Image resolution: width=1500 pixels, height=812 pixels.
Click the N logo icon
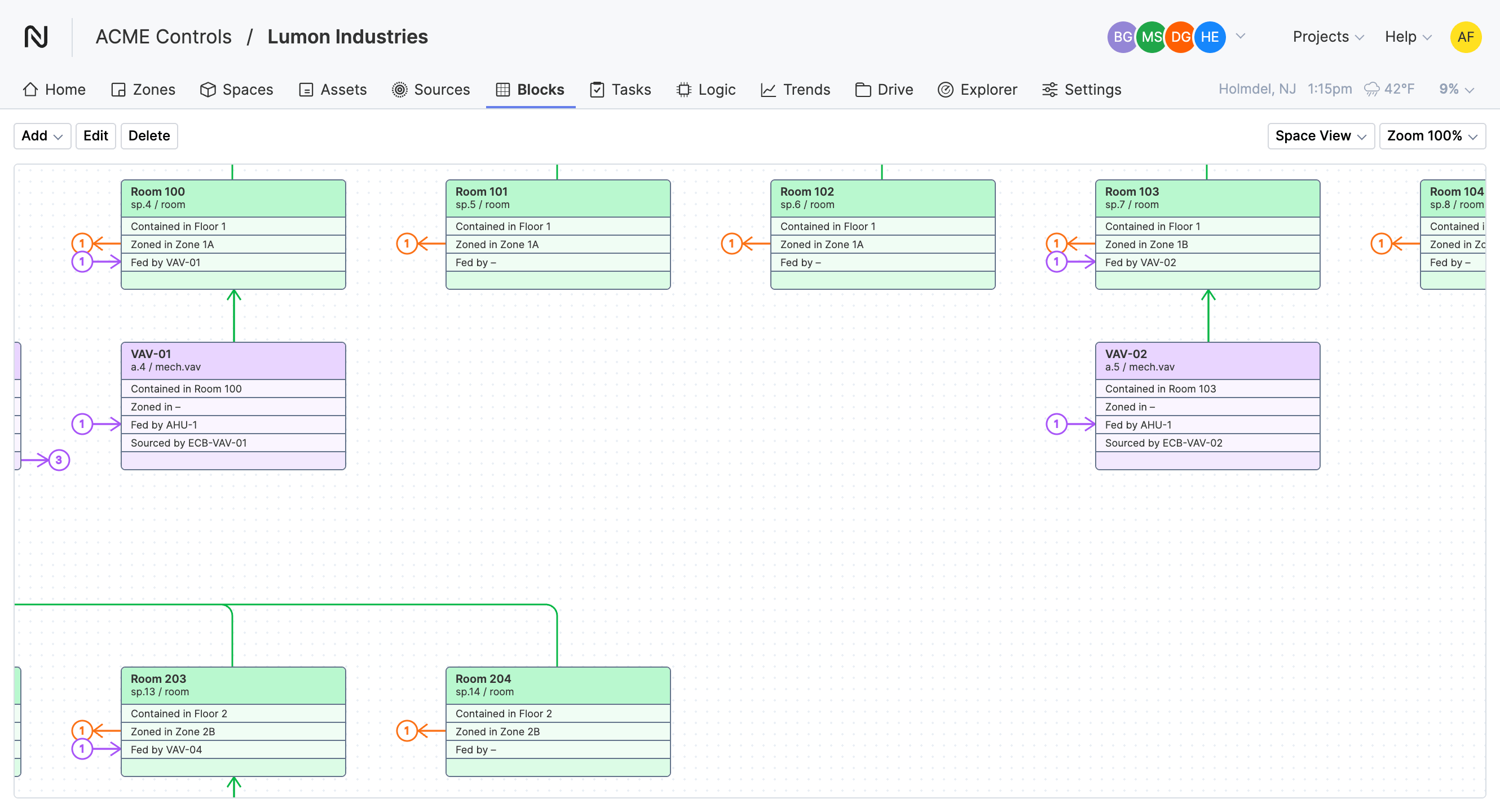pyautogui.click(x=36, y=37)
